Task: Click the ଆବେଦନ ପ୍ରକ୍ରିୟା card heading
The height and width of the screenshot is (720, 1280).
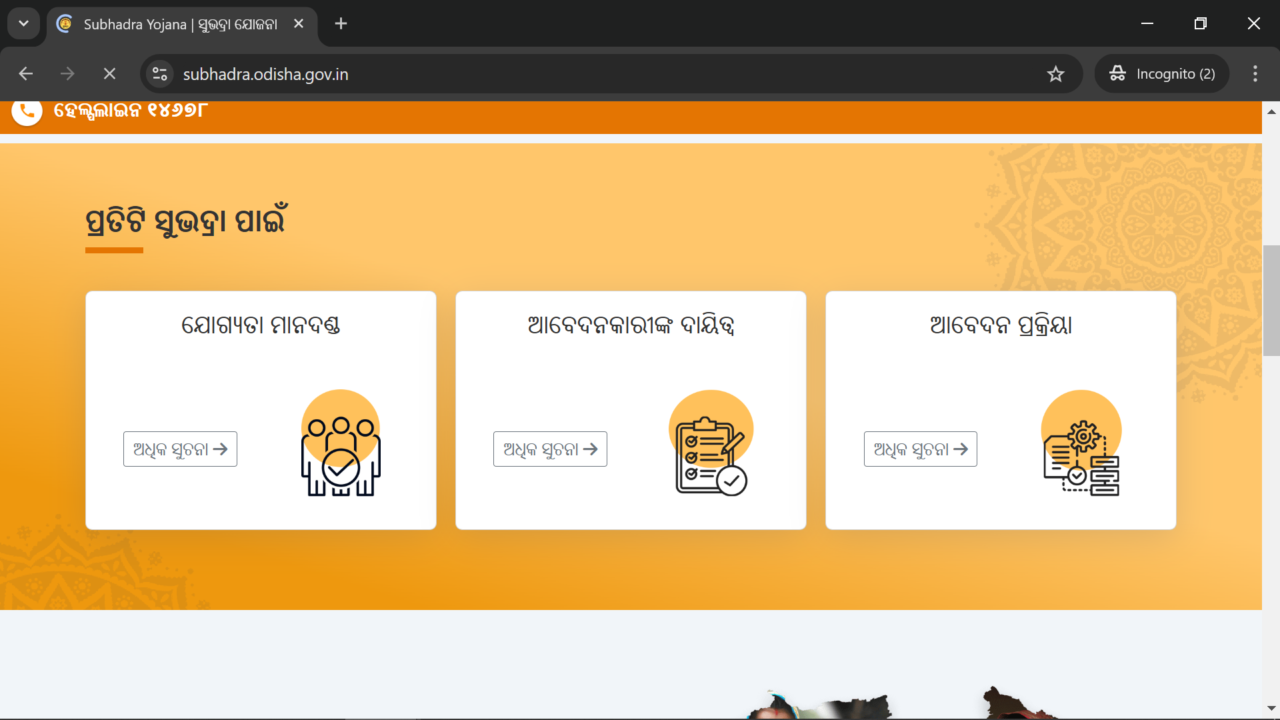Action: (1000, 326)
